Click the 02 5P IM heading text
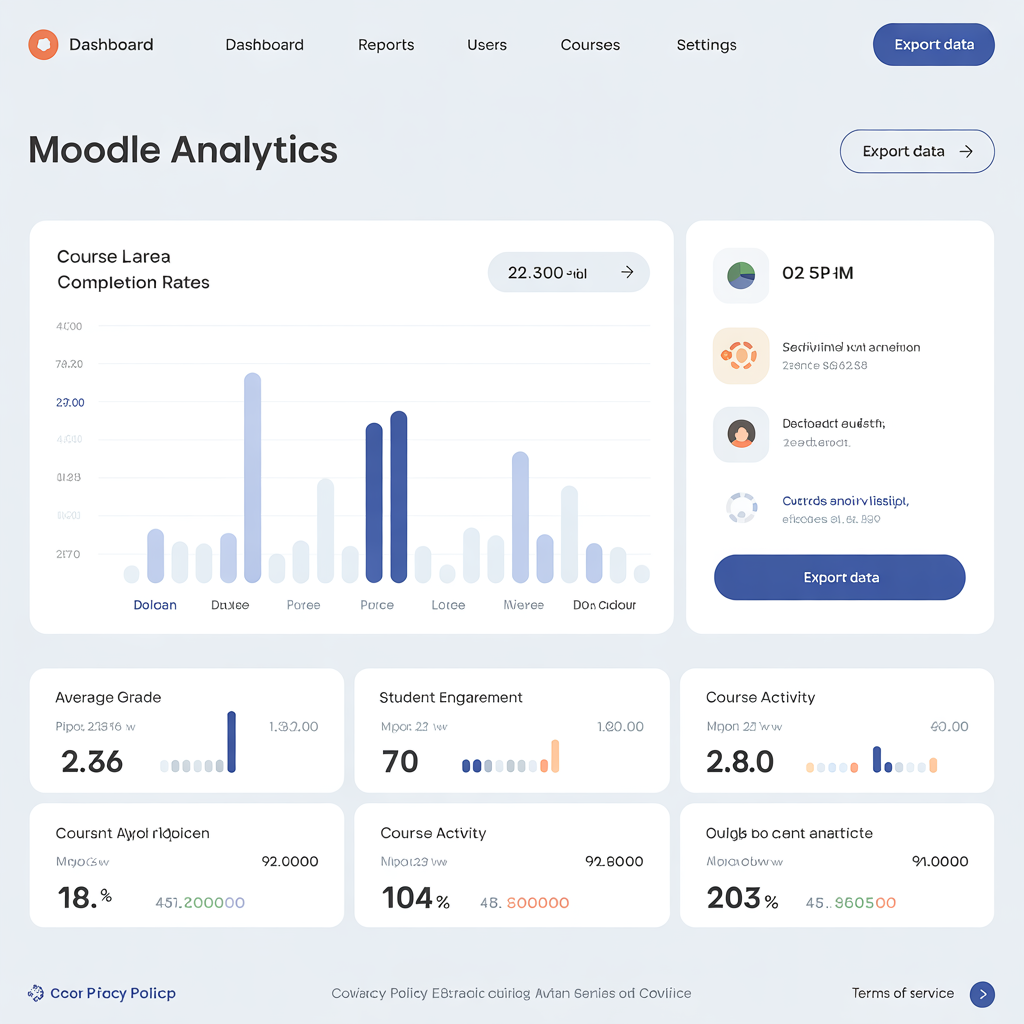The height and width of the screenshot is (1024, 1024). [x=818, y=273]
